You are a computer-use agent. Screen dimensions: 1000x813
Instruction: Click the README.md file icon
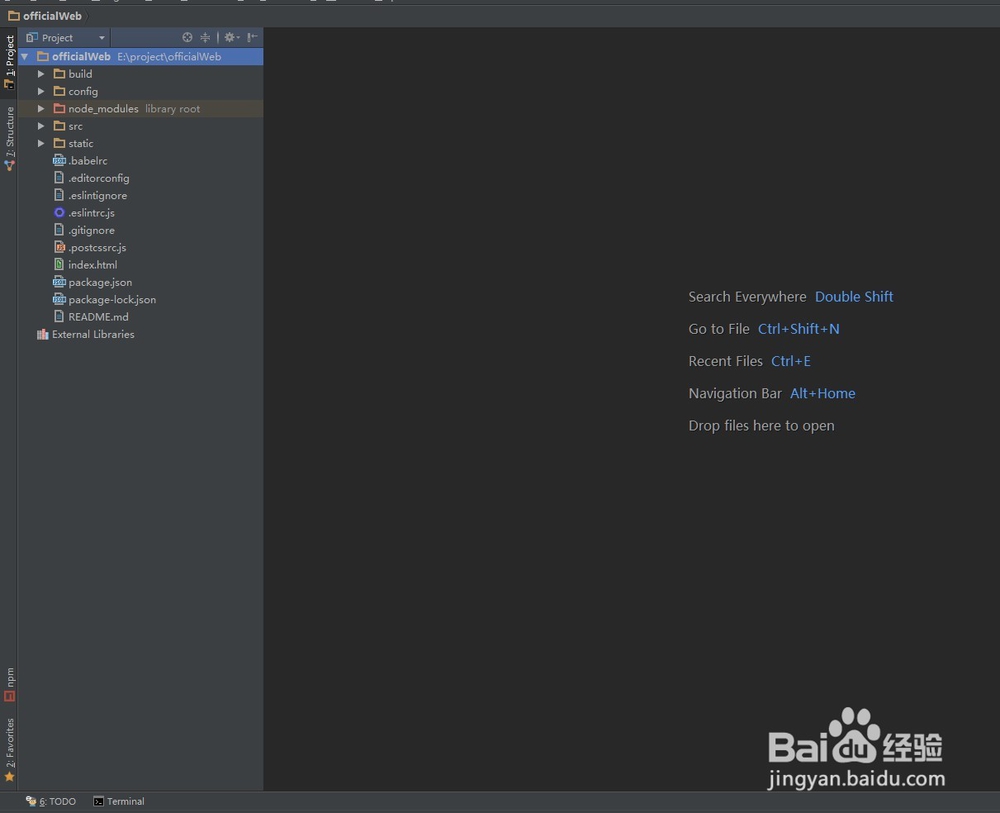[59, 316]
